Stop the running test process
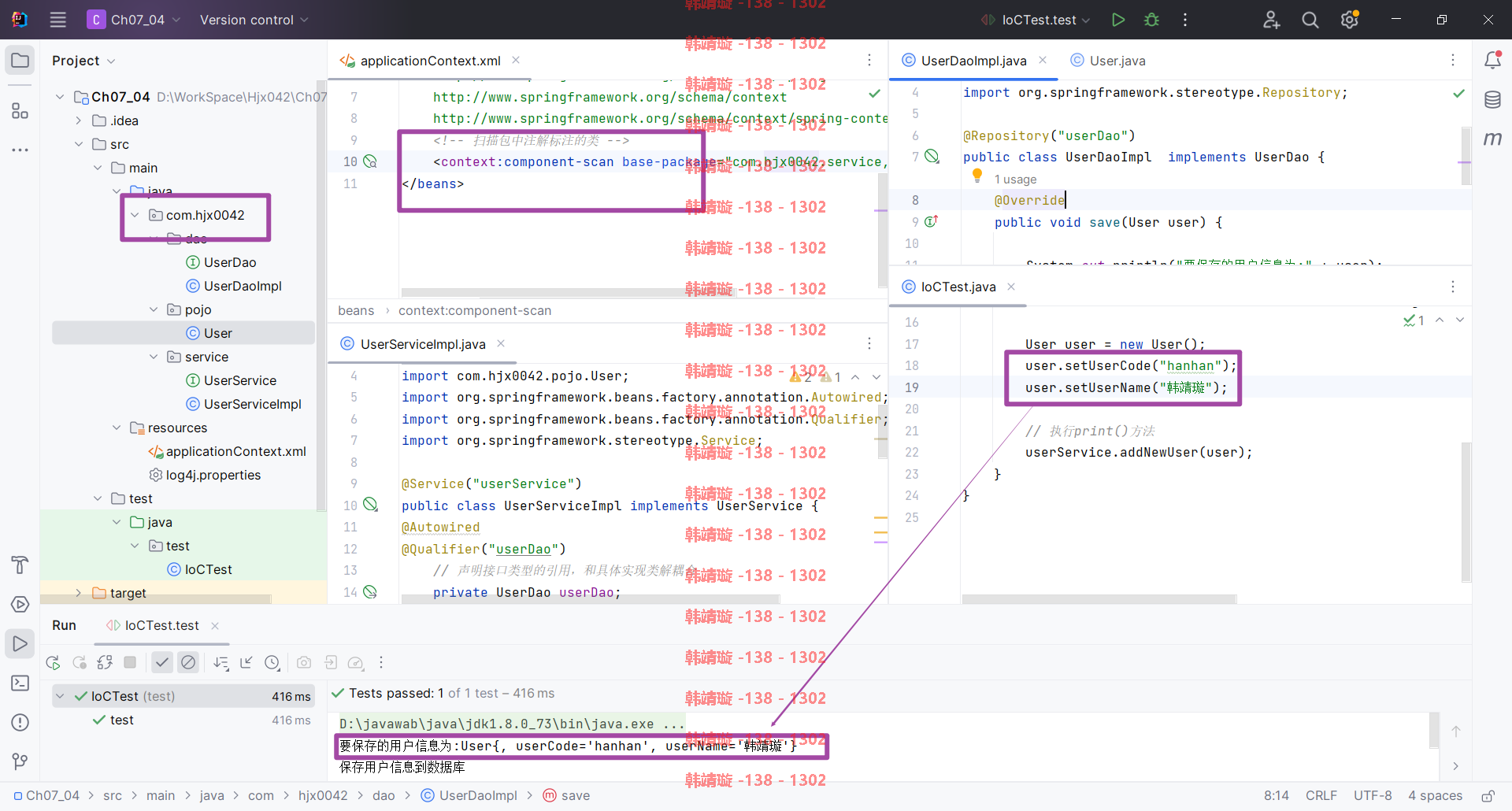This screenshot has width=1512, height=811. click(130, 662)
